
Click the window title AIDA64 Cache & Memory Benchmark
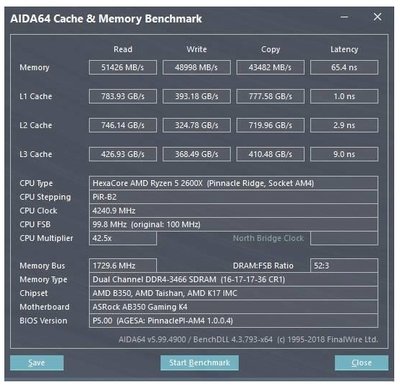point(106,19)
